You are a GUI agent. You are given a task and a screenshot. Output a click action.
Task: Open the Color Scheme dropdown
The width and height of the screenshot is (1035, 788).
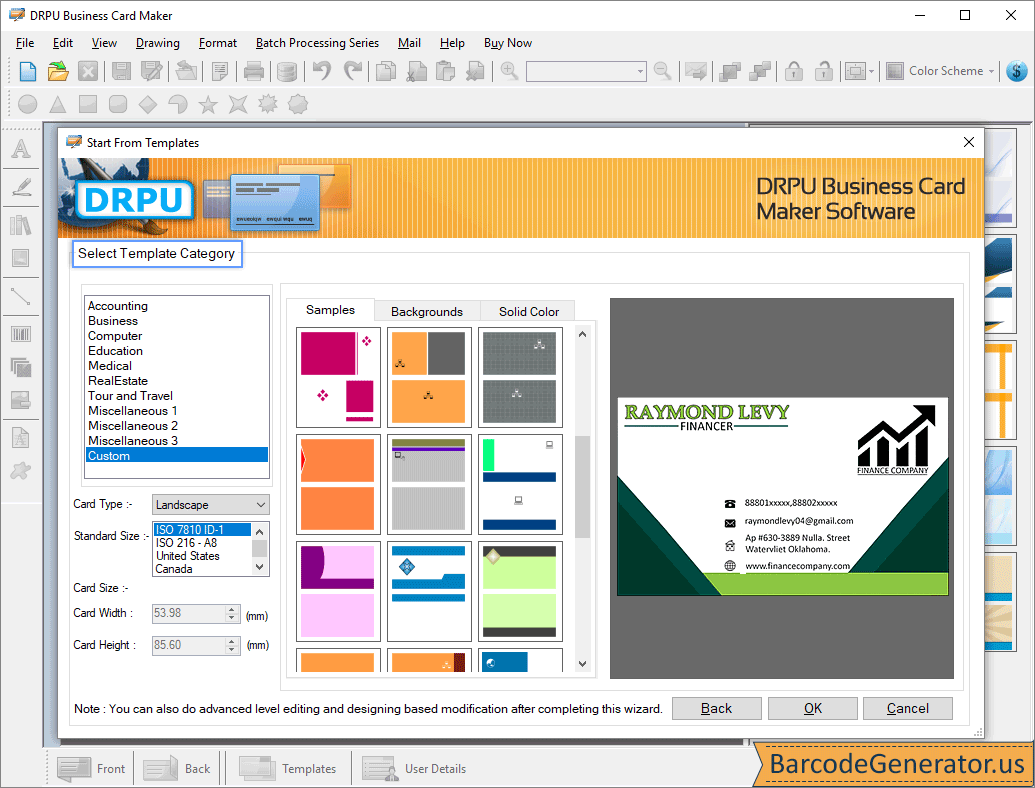(940, 71)
